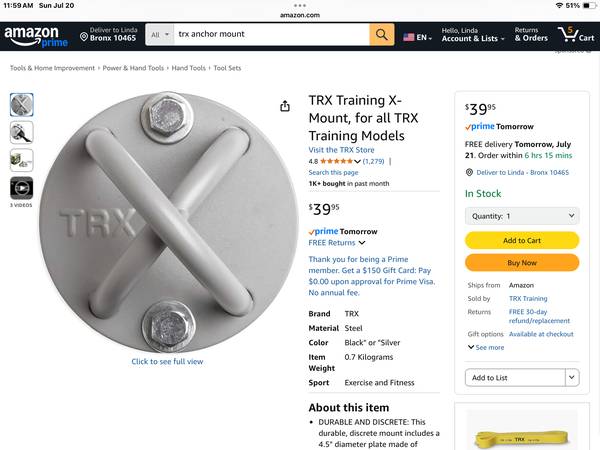
Task: Open the Hand Tools breadcrumb
Action: click(188, 68)
